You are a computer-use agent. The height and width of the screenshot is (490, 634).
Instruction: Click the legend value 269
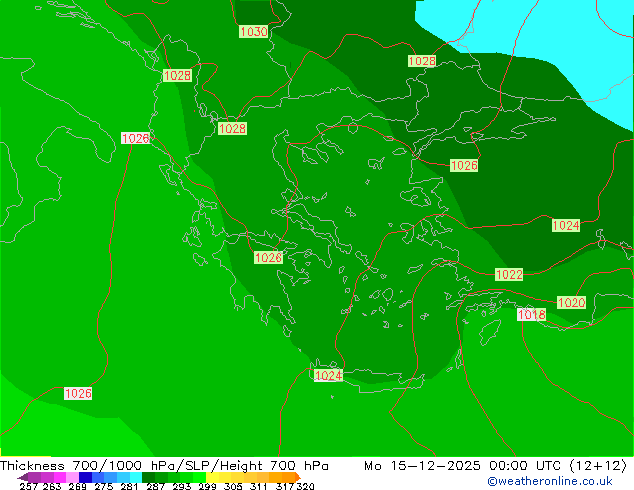click(x=78, y=486)
